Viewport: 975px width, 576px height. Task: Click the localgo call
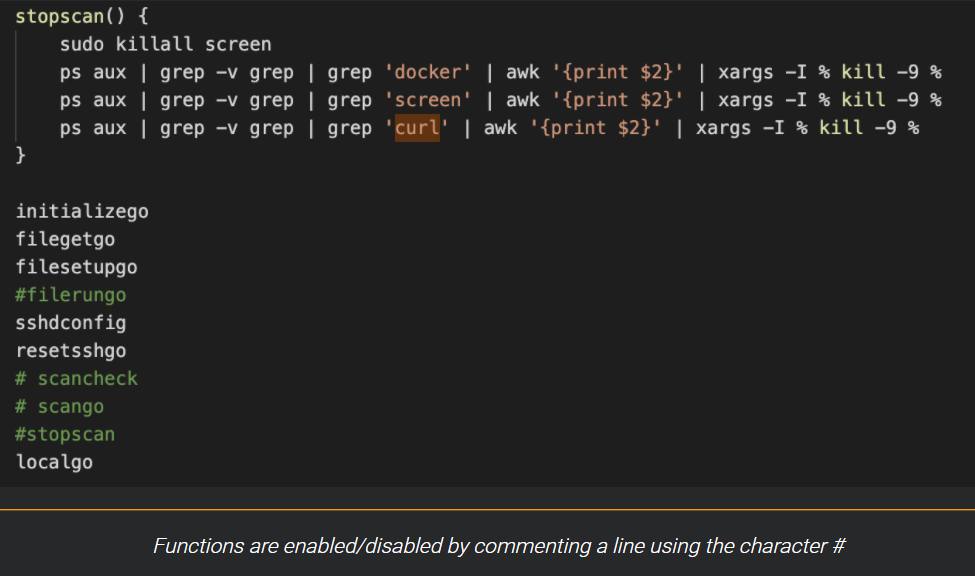[54, 462]
